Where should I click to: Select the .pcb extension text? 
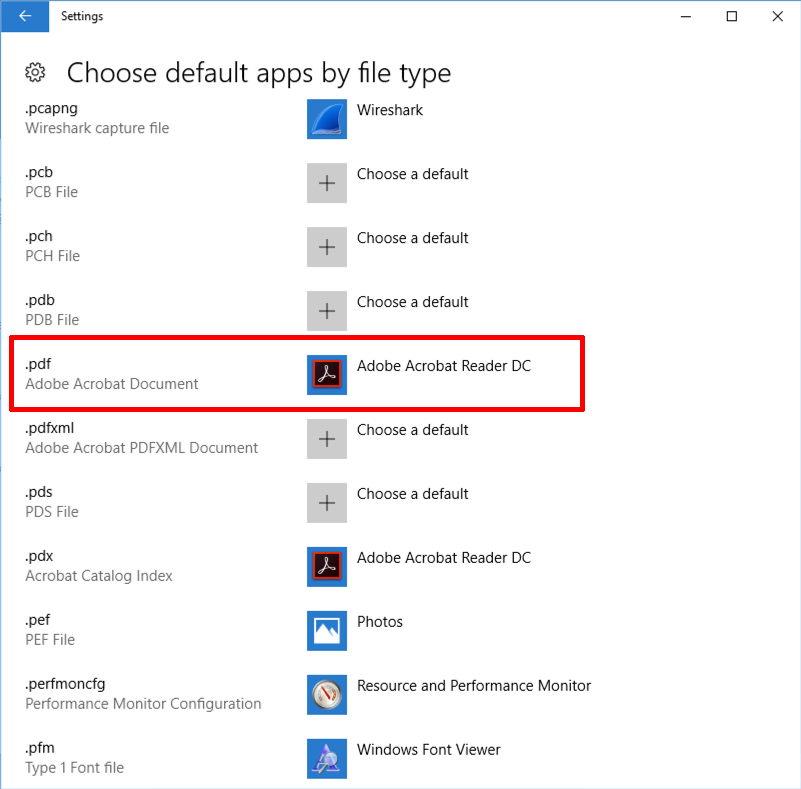[x=39, y=172]
